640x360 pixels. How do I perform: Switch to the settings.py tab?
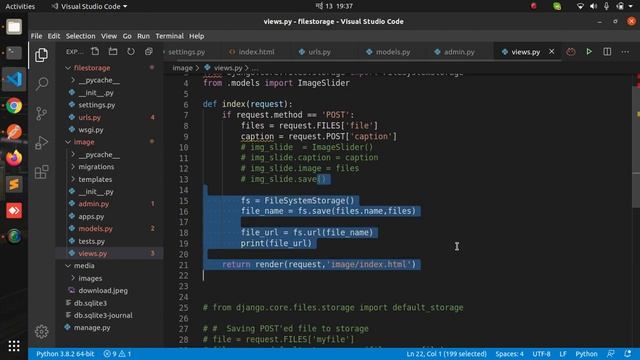tap(187, 52)
